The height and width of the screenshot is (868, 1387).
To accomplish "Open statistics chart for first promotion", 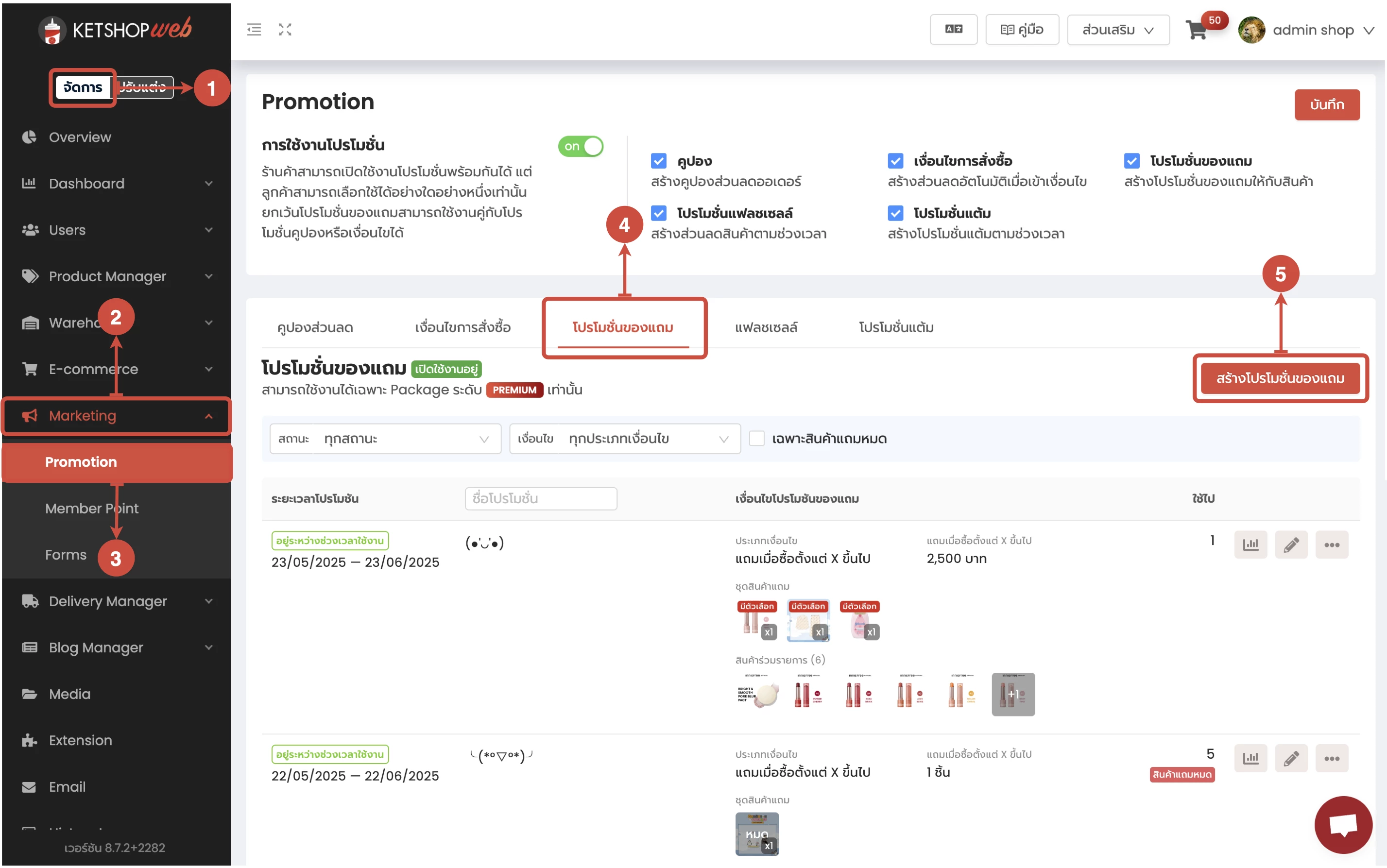I will (1250, 544).
